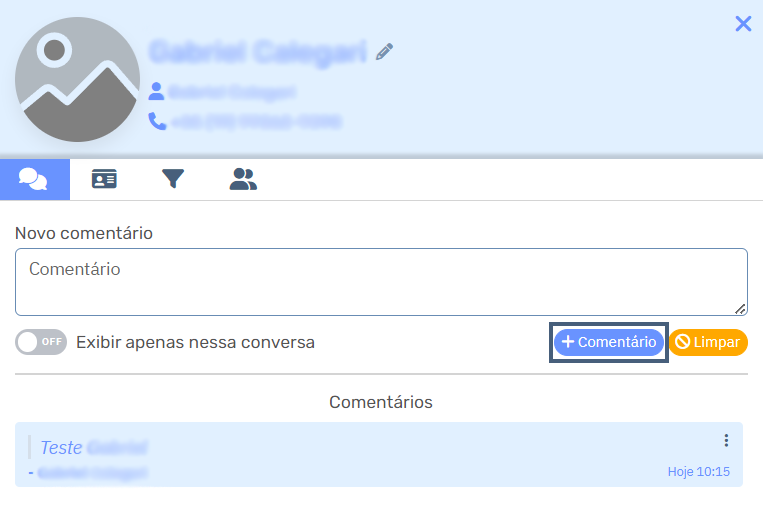Click the plus icon in Comentário button

pyautogui.click(x=568, y=342)
